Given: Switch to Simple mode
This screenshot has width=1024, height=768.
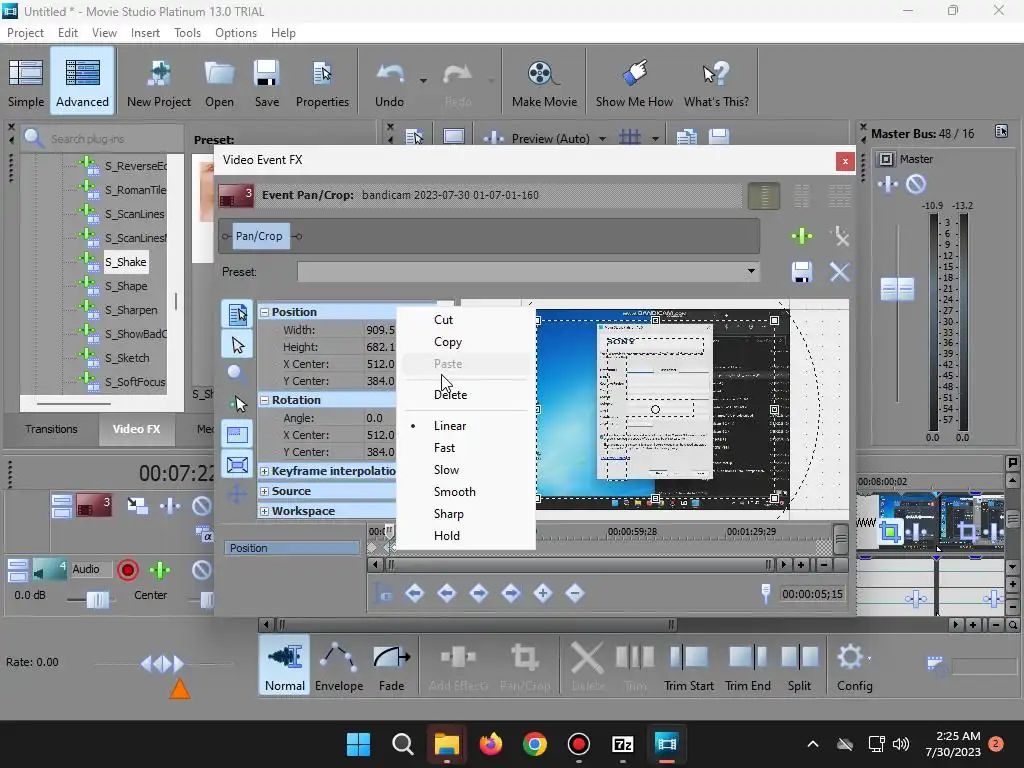Looking at the screenshot, I should click(x=26, y=82).
